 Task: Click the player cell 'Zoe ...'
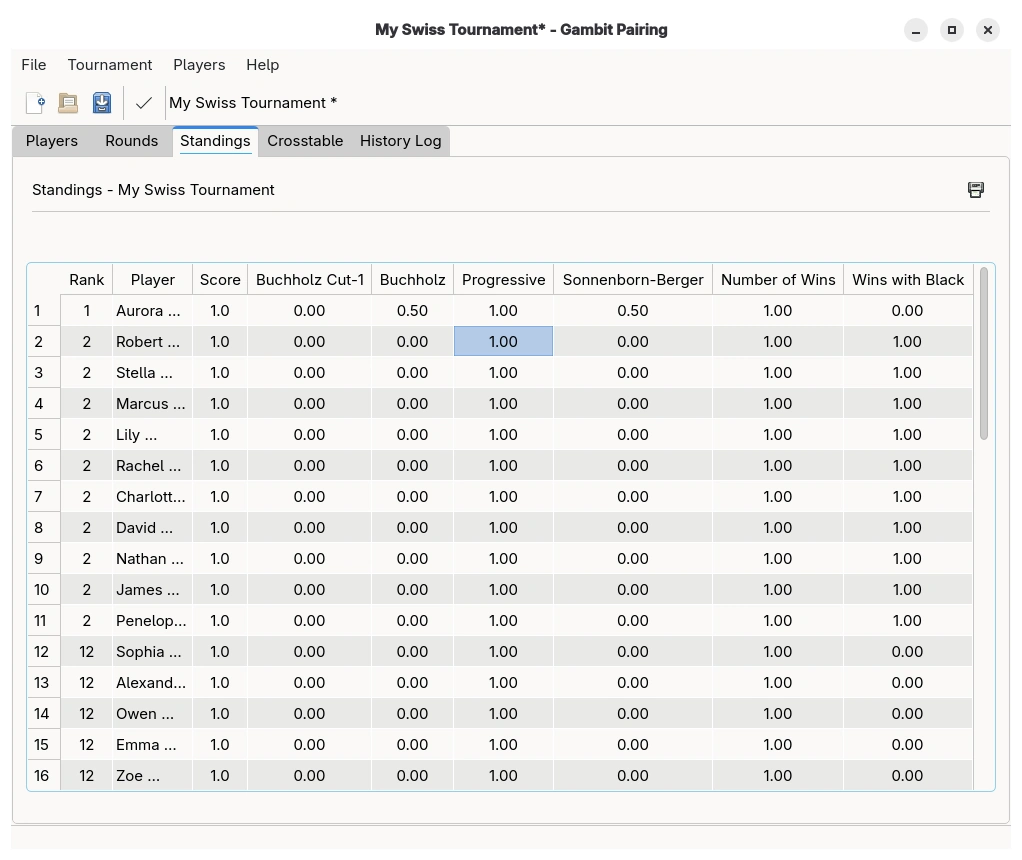(153, 775)
